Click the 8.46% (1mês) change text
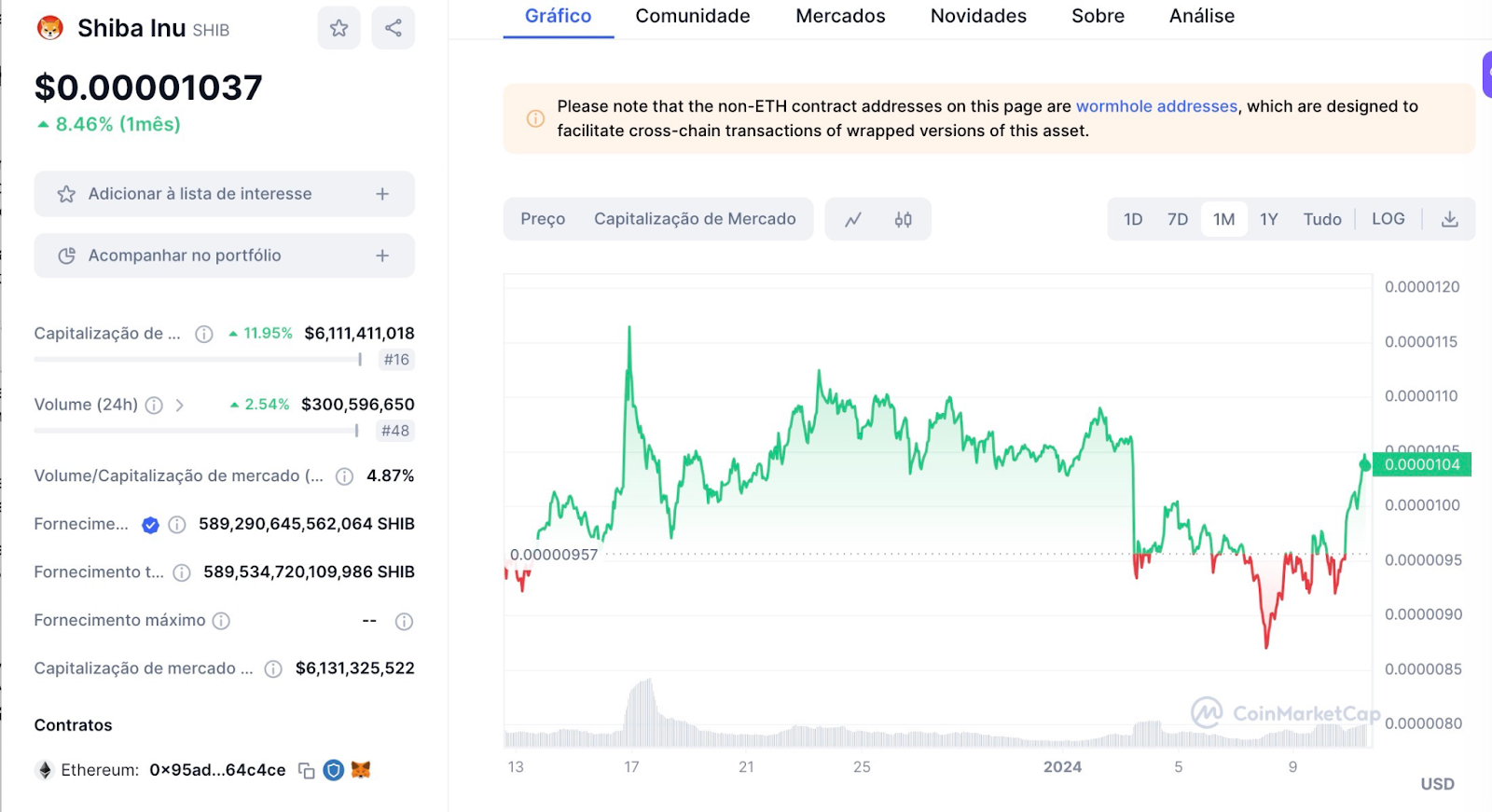Screen dimensions: 1492x812 coord(117,124)
